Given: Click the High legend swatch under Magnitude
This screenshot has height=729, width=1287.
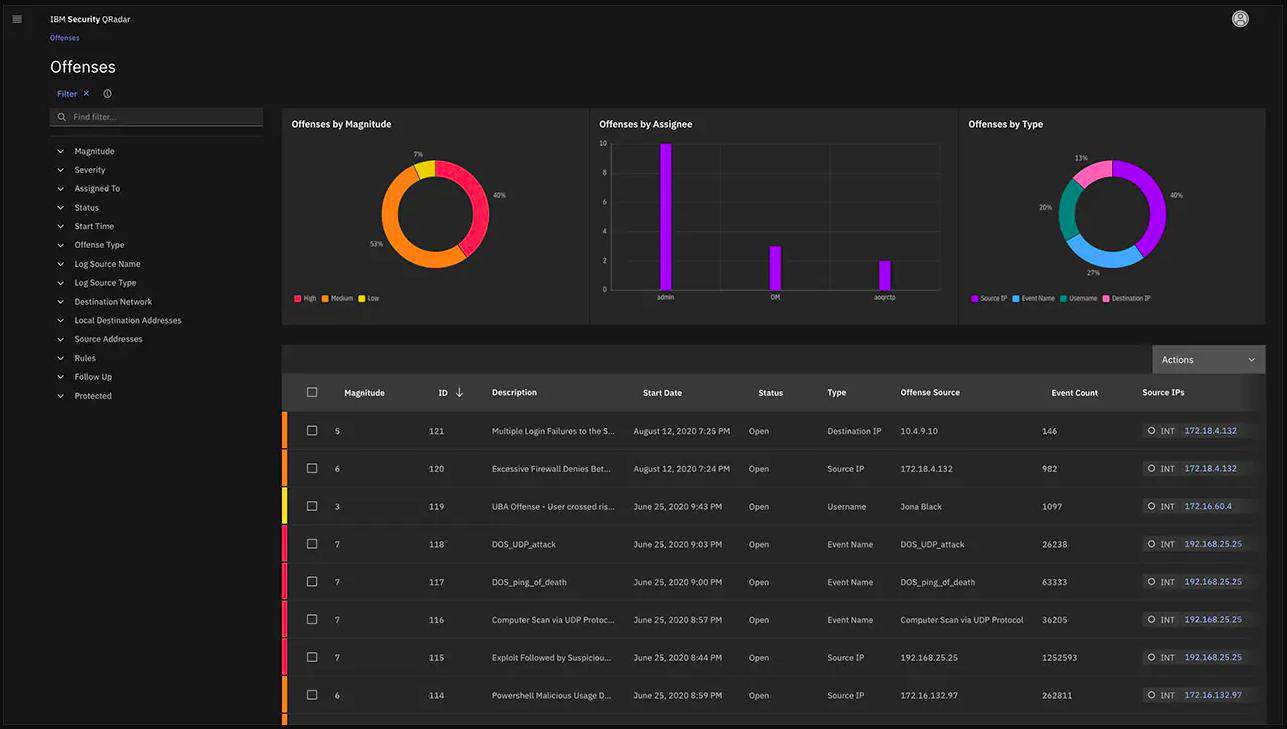Looking at the screenshot, I should point(297,298).
